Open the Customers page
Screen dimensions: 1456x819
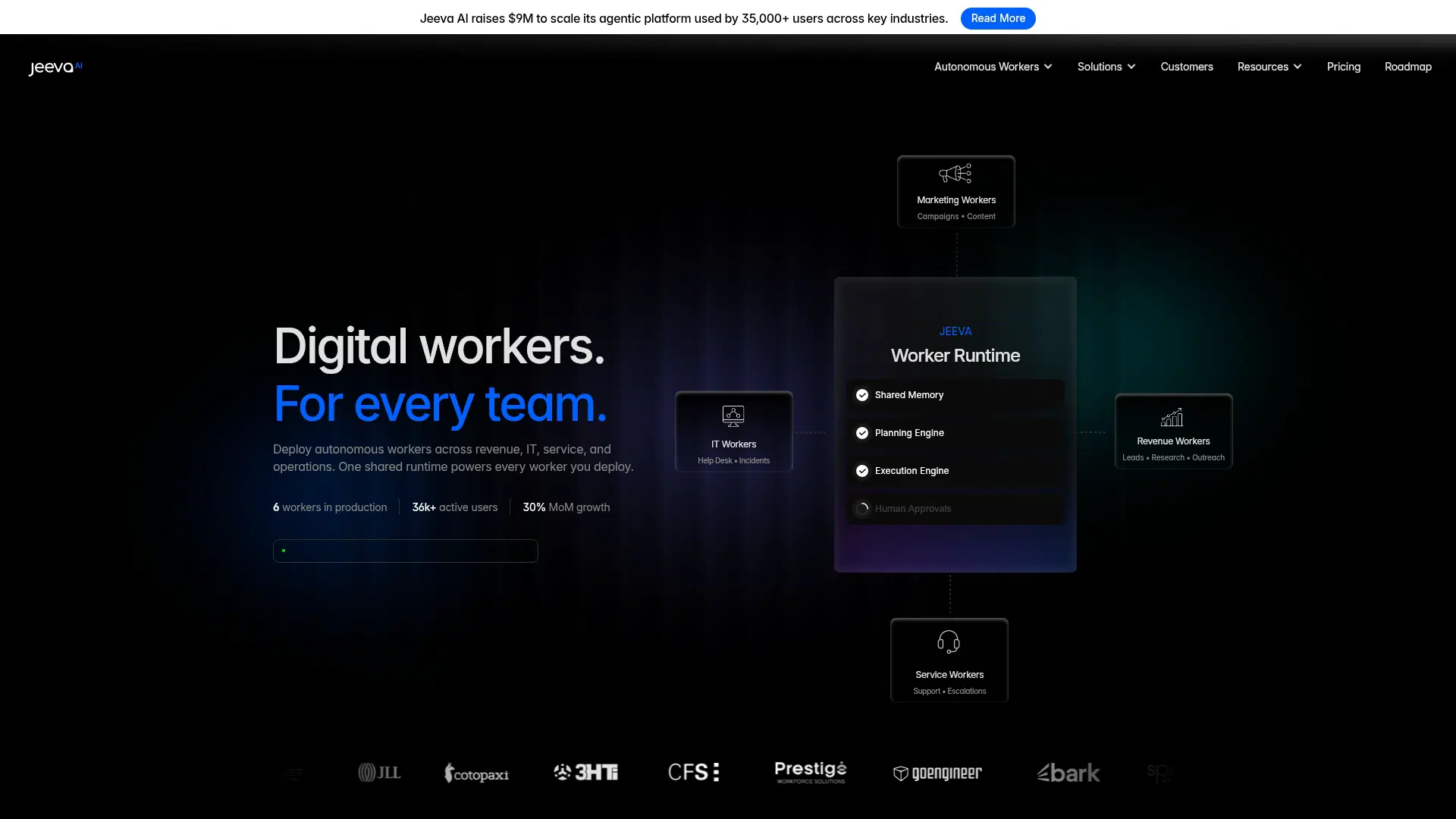coord(1187,67)
